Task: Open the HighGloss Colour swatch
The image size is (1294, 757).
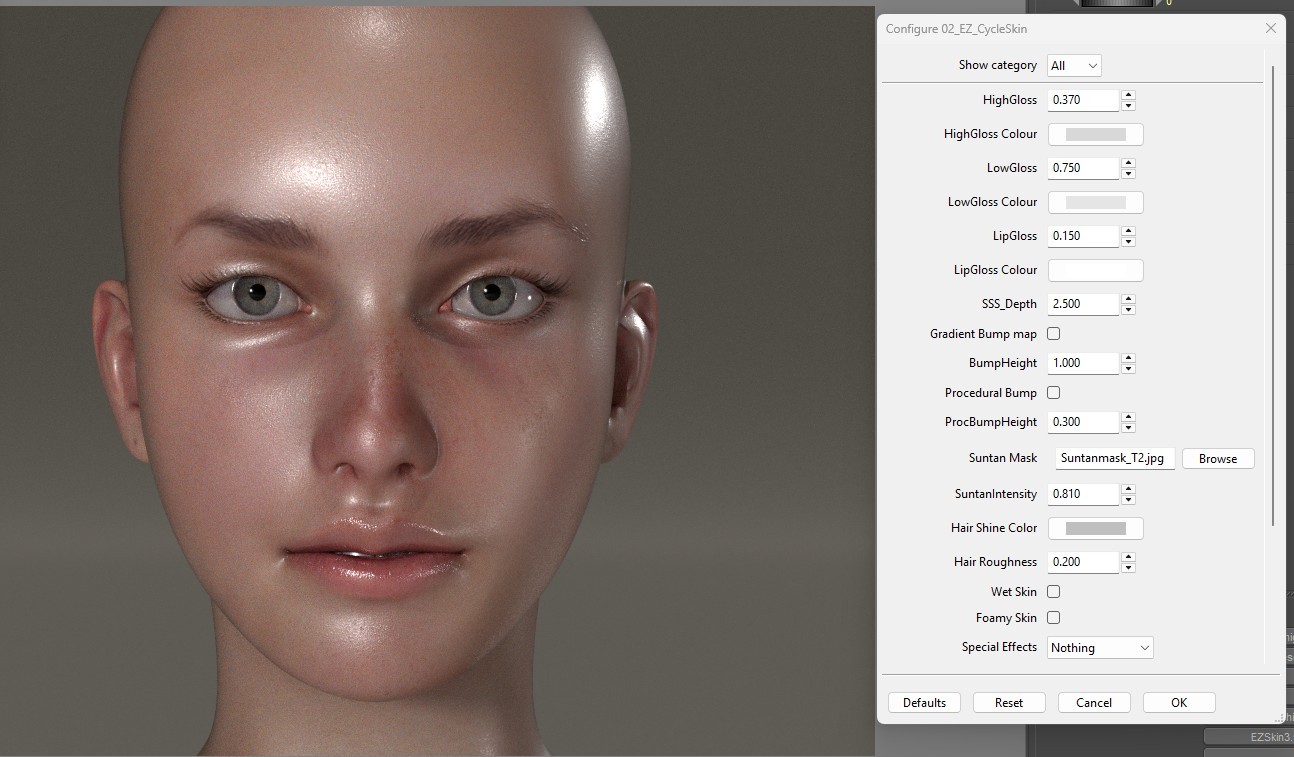Action: click(x=1095, y=133)
